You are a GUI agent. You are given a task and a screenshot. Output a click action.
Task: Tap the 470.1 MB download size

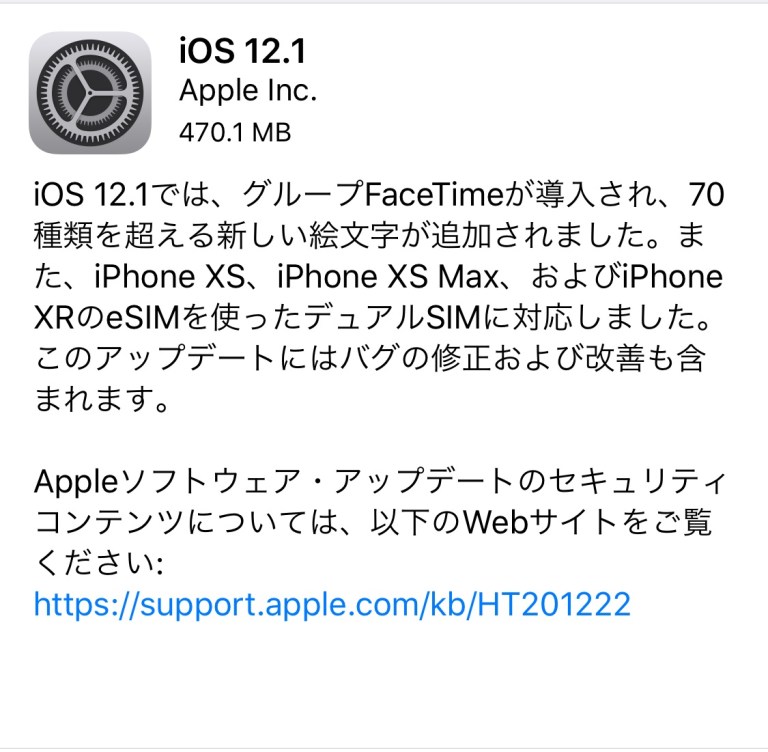235,132
